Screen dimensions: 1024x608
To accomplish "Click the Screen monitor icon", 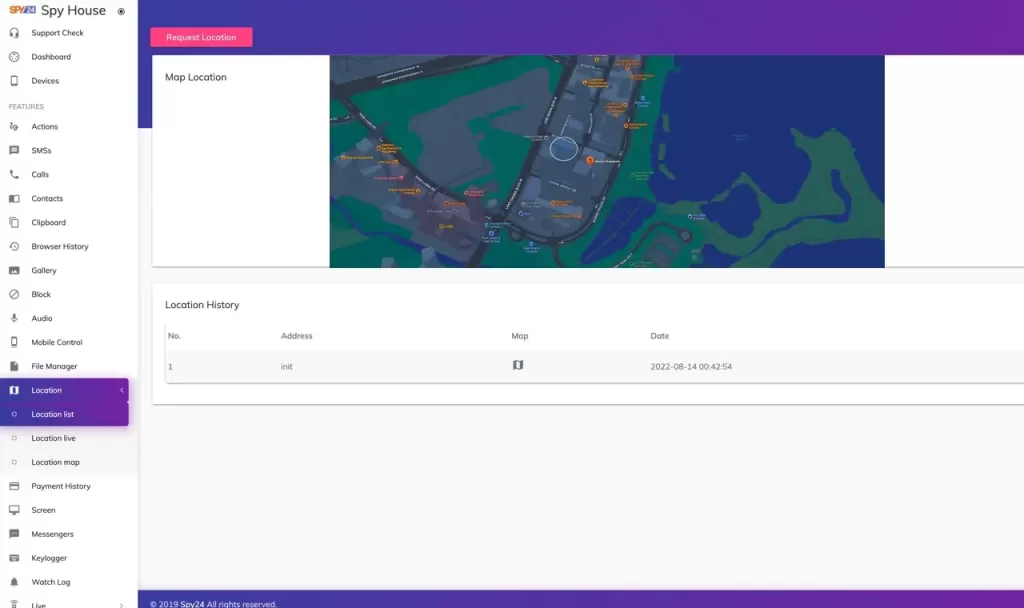I will [x=14, y=510].
